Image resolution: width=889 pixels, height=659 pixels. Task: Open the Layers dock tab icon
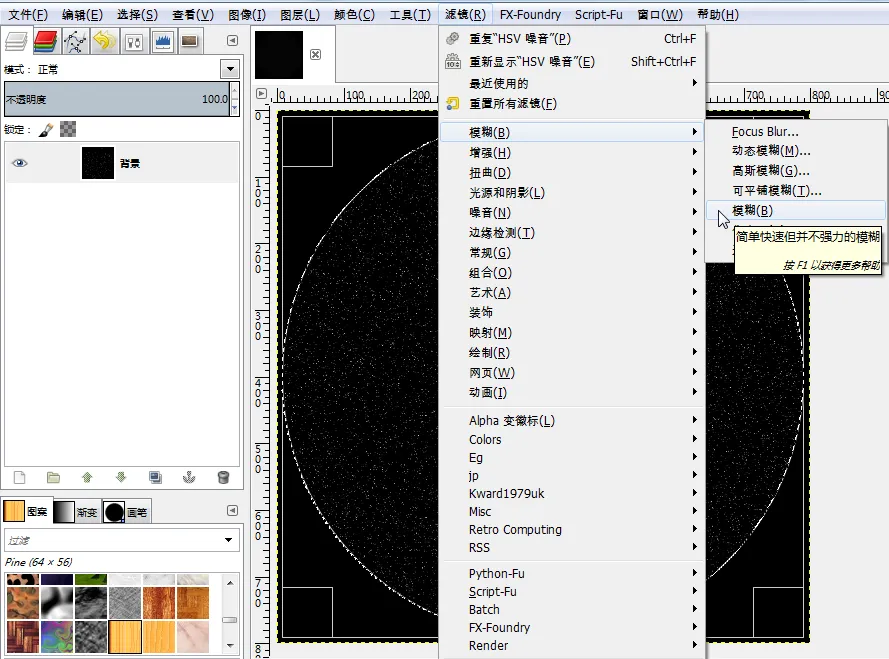pyautogui.click(x=16, y=41)
